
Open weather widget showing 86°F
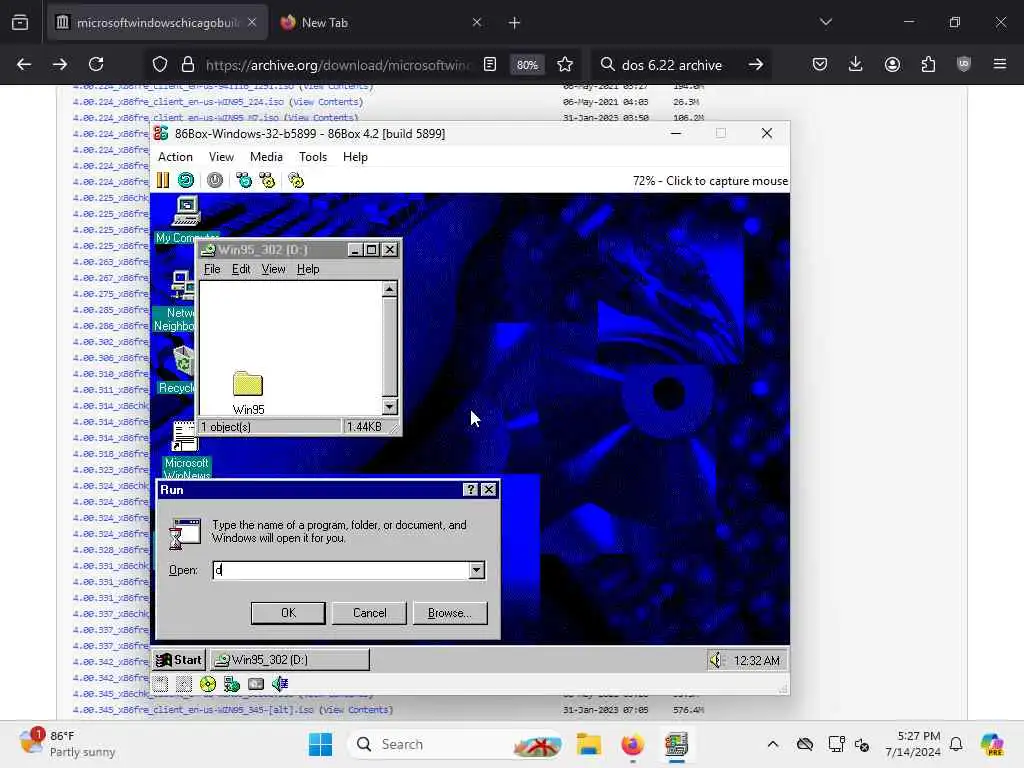tap(68, 744)
